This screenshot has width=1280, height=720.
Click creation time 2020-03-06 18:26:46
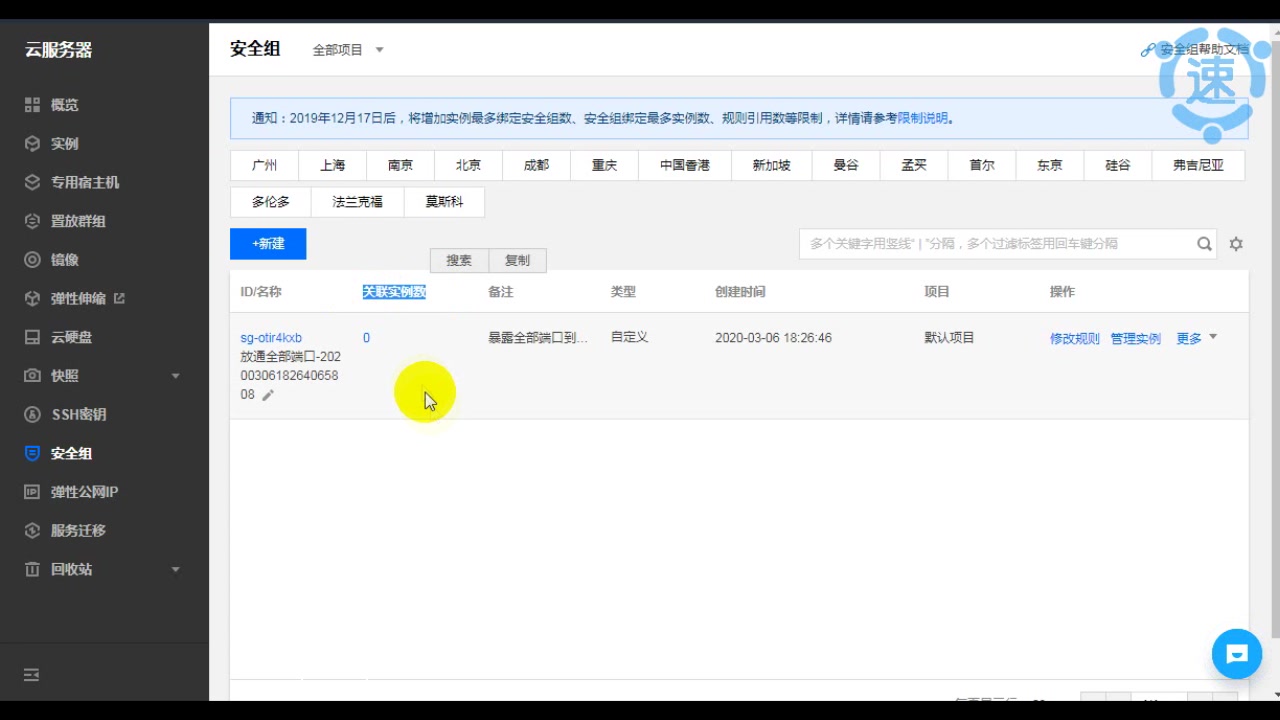click(773, 338)
